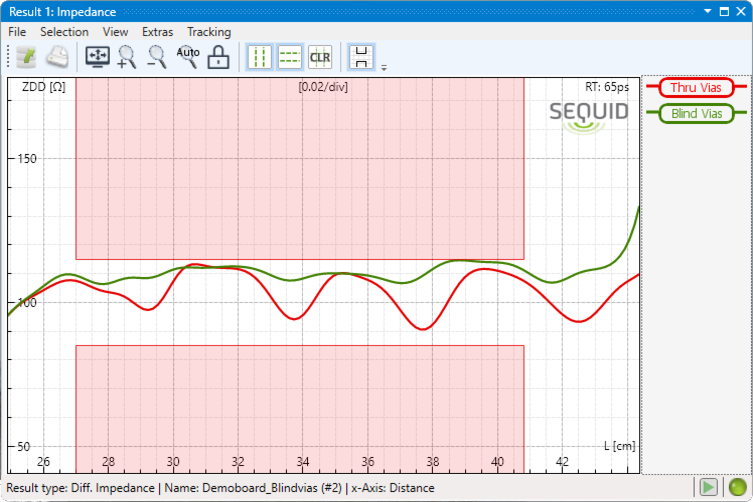The image size is (753, 502).
Task: Click the fit-to-screen view icon
Action: [98, 57]
